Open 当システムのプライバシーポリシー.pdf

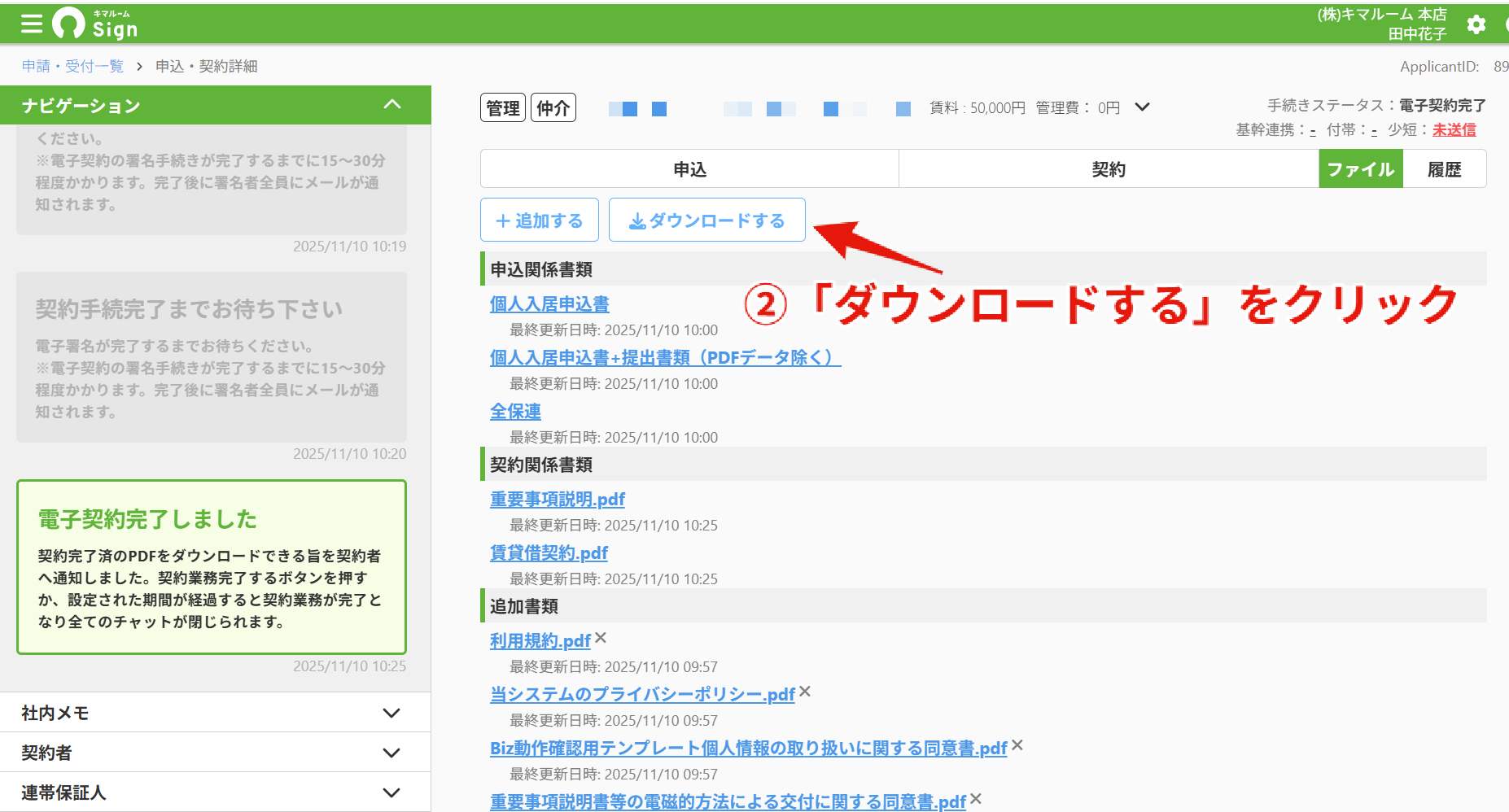click(x=642, y=695)
